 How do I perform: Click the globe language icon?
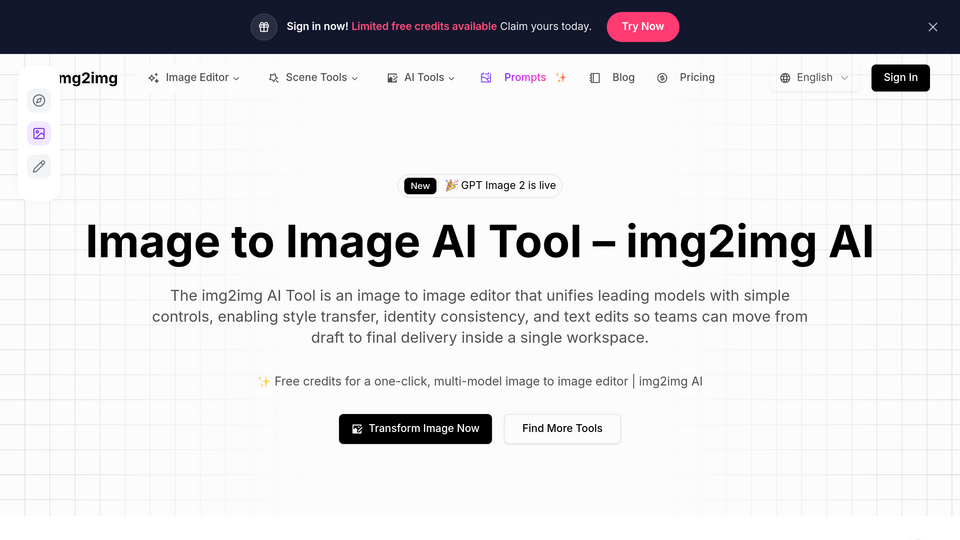point(785,78)
